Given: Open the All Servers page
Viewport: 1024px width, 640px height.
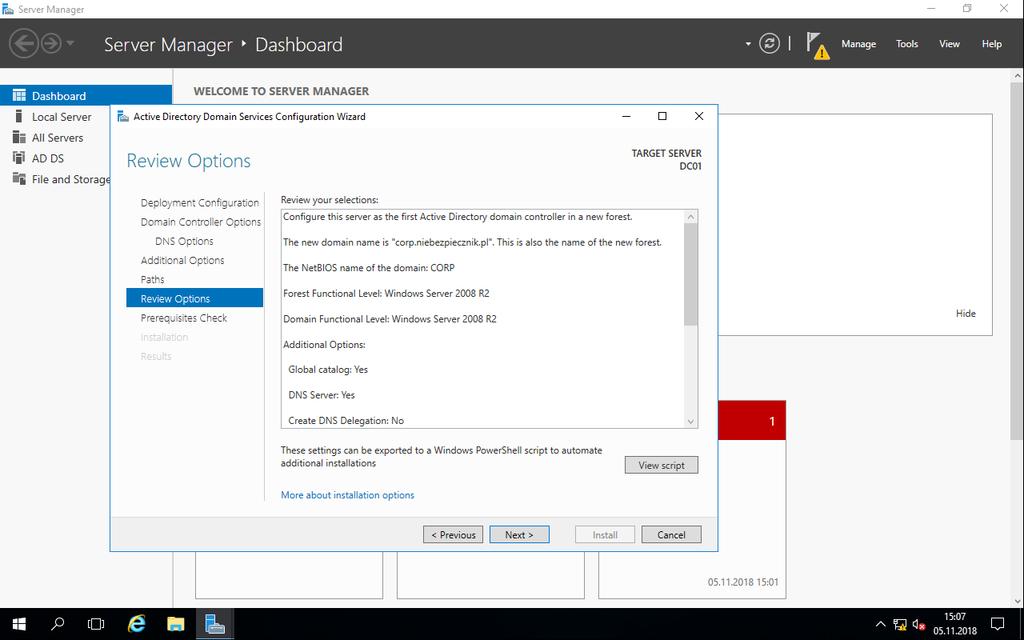Looking at the screenshot, I should pos(57,138).
